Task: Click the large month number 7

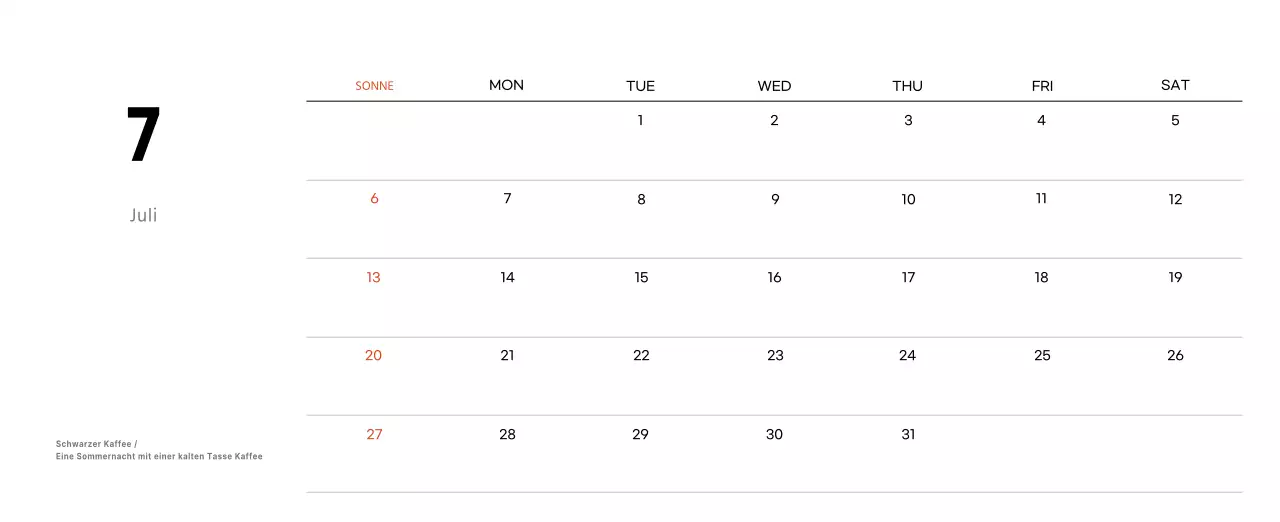Action: 143,136
